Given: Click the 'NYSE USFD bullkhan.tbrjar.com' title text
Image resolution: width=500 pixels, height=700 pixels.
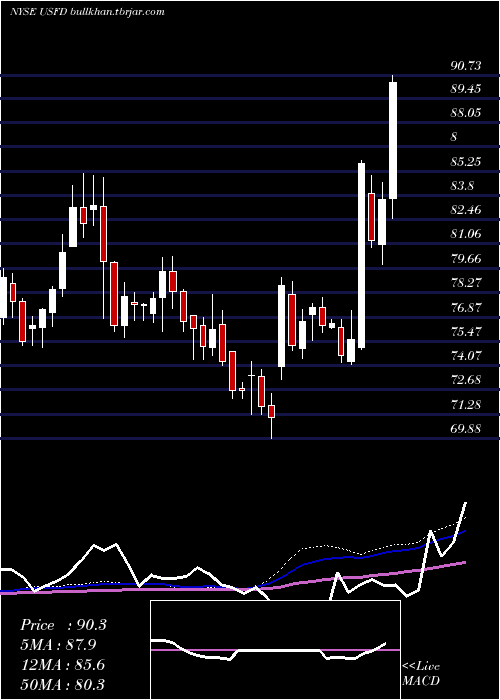Looking at the screenshot, I should tap(88, 12).
